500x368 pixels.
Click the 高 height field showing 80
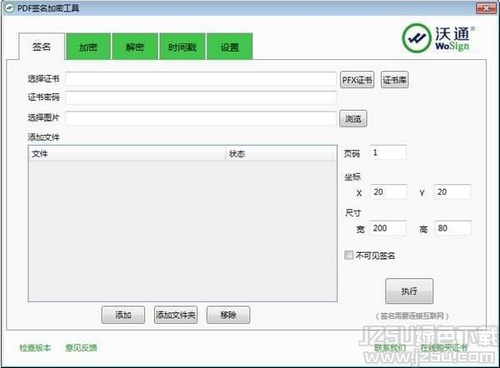(x=453, y=228)
